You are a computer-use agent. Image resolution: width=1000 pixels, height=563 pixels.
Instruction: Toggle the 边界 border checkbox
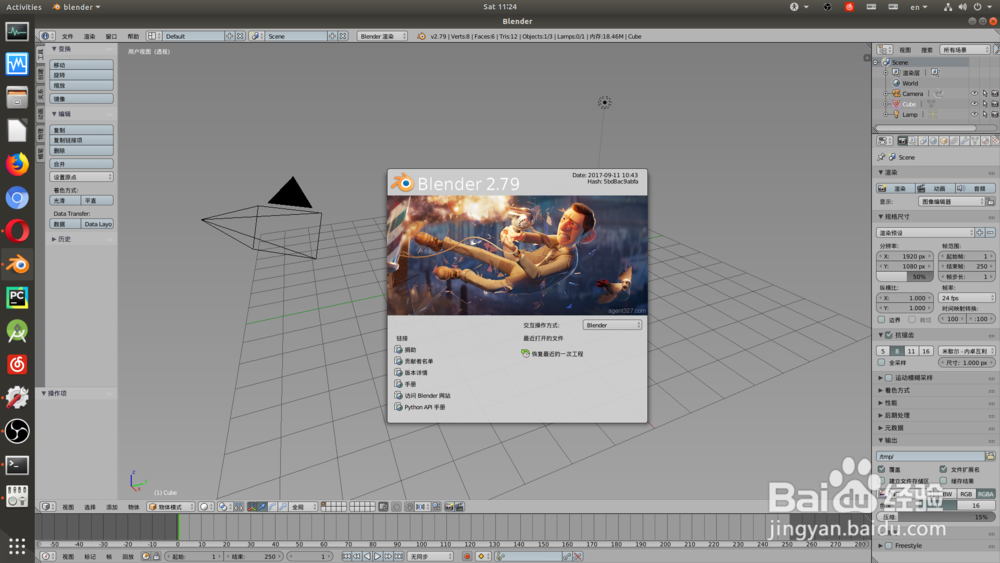881,319
